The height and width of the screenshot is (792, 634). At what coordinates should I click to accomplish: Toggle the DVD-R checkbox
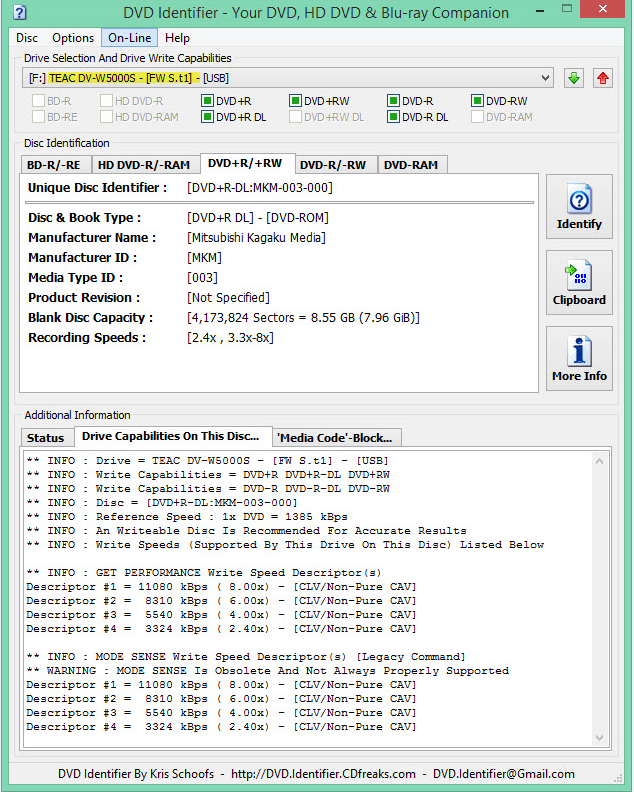click(x=394, y=101)
